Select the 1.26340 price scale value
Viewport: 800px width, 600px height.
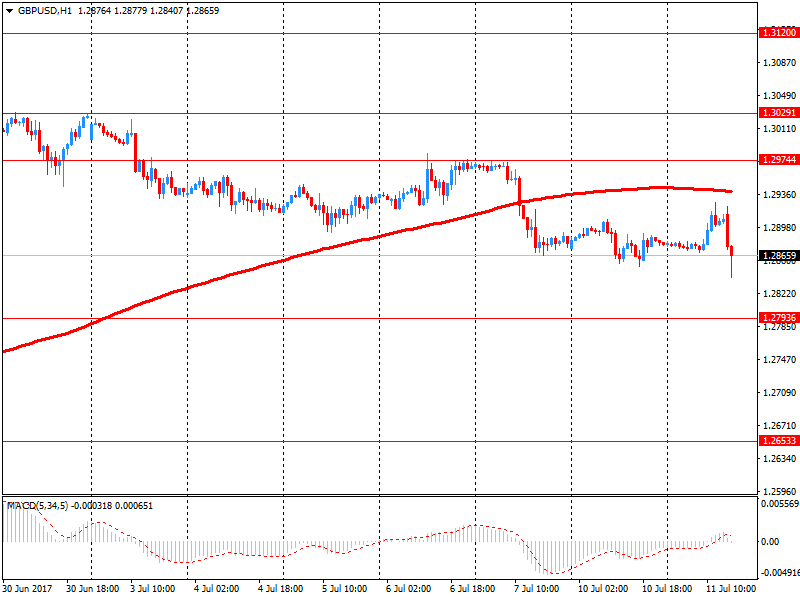point(779,459)
